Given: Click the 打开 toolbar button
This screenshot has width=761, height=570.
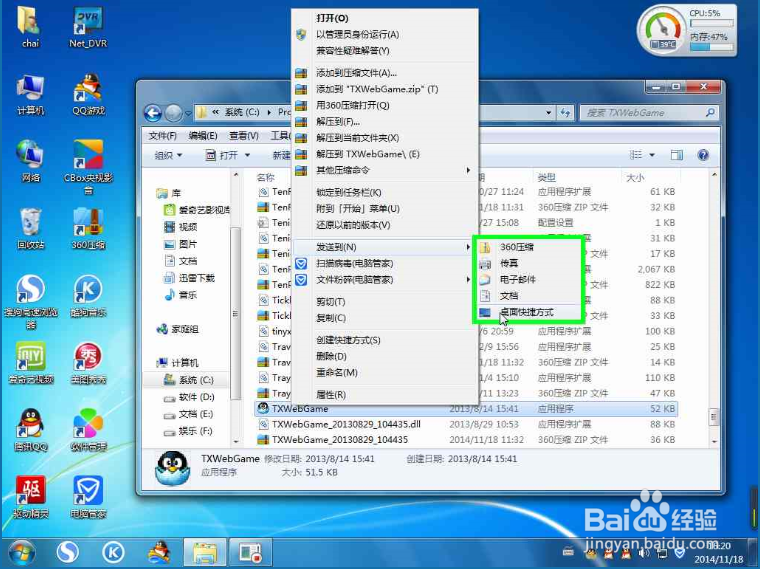Looking at the screenshot, I should coord(222,155).
